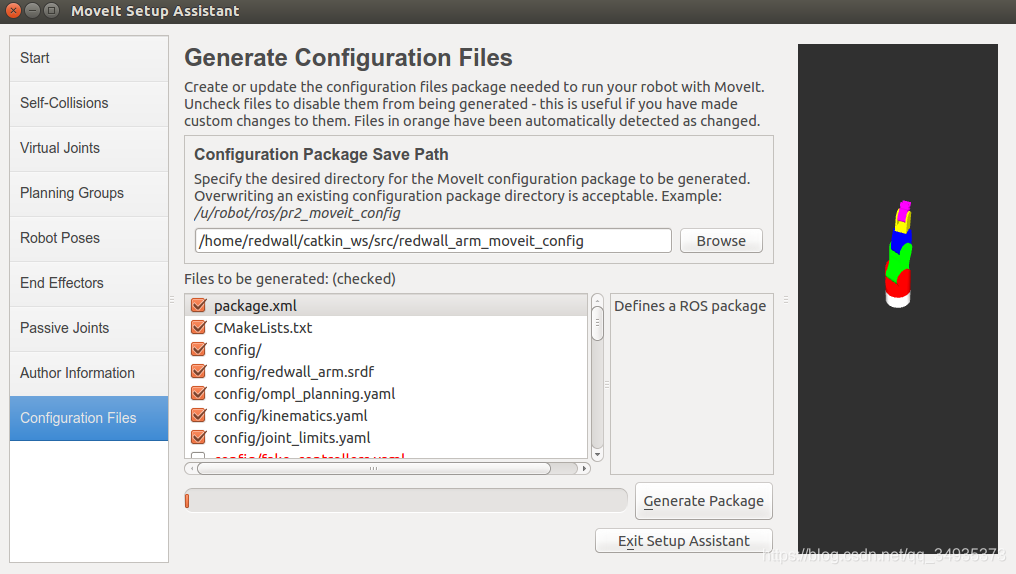Click scroll down arrow of file list
1016x574 pixels.
pyautogui.click(x=597, y=455)
